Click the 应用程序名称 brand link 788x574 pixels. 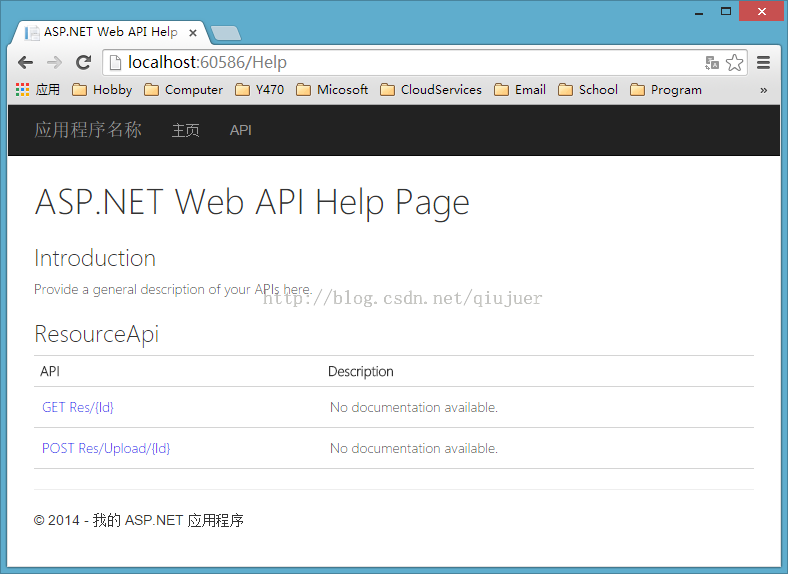tap(88, 130)
